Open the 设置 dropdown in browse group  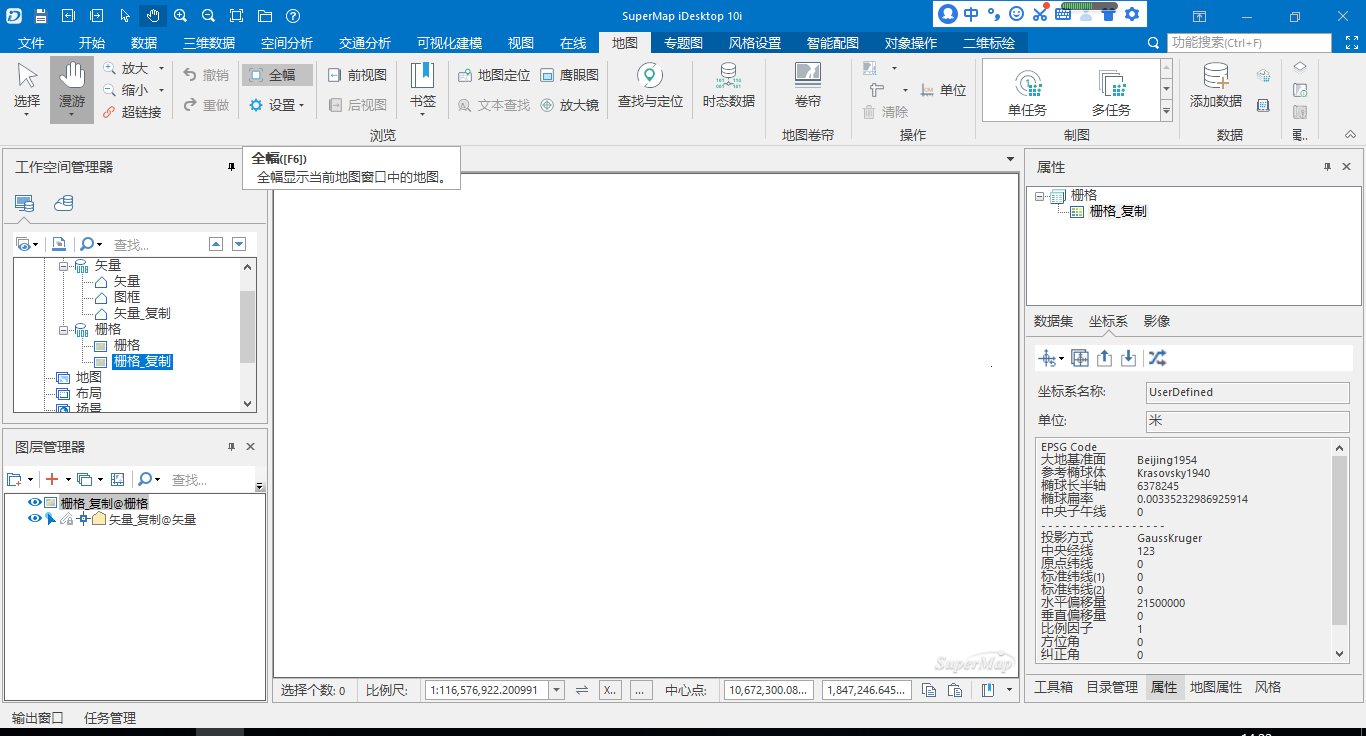tap(277, 105)
